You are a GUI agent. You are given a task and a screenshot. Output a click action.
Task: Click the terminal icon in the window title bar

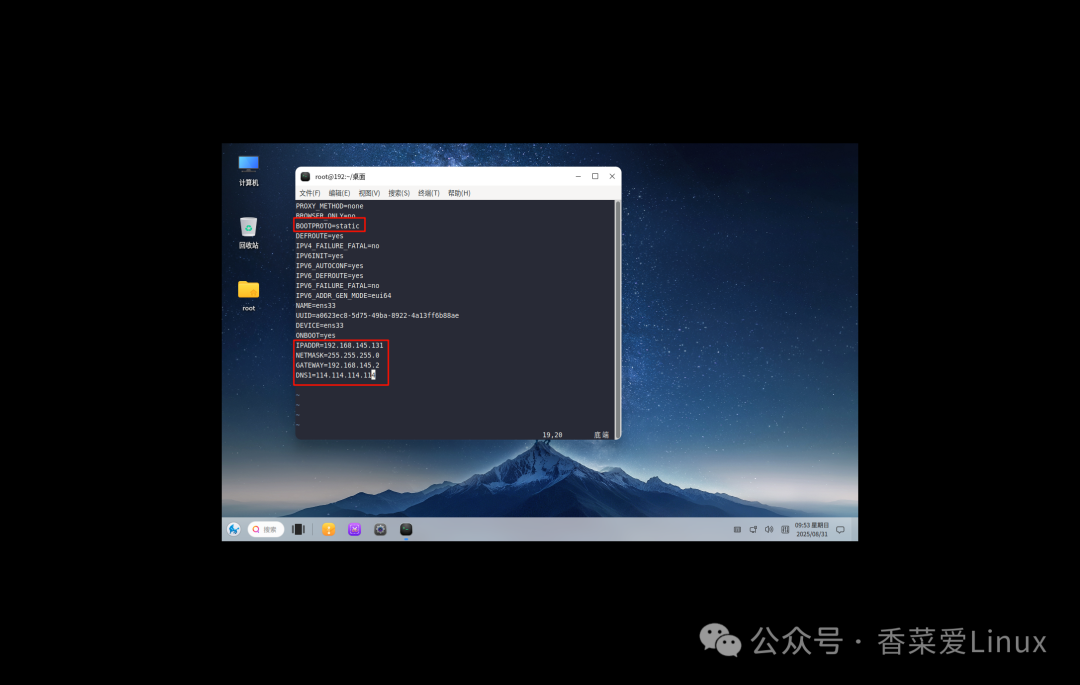click(x=305, y=177)
